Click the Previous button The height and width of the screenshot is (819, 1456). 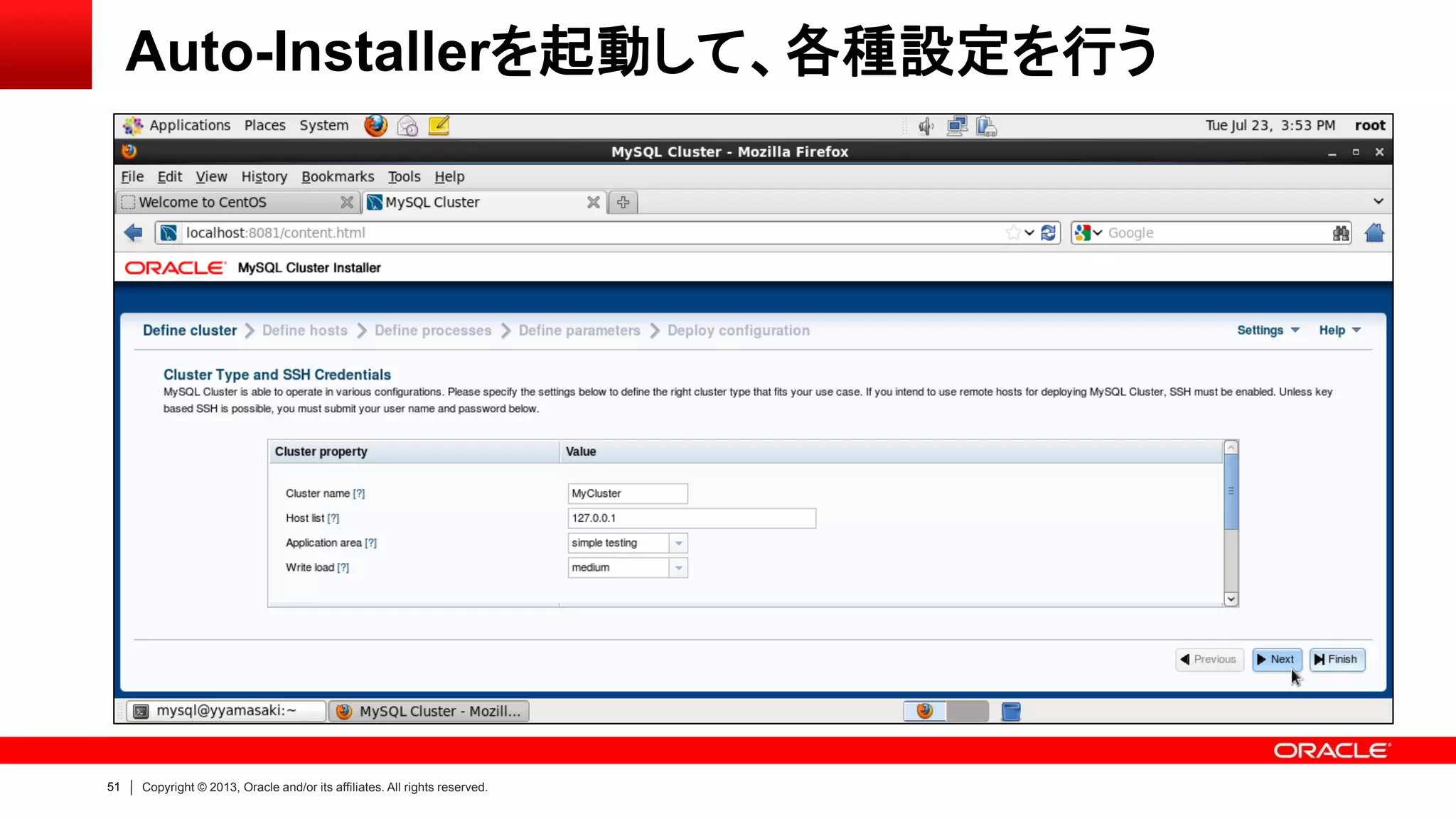pos(1209,659)
